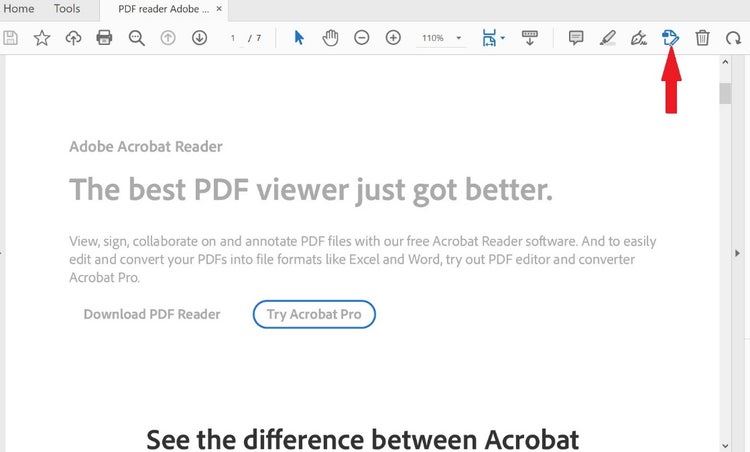This screenshot has height=452, width=750.
Task: Print the document with the printer icon
Action: pos(104,38)
